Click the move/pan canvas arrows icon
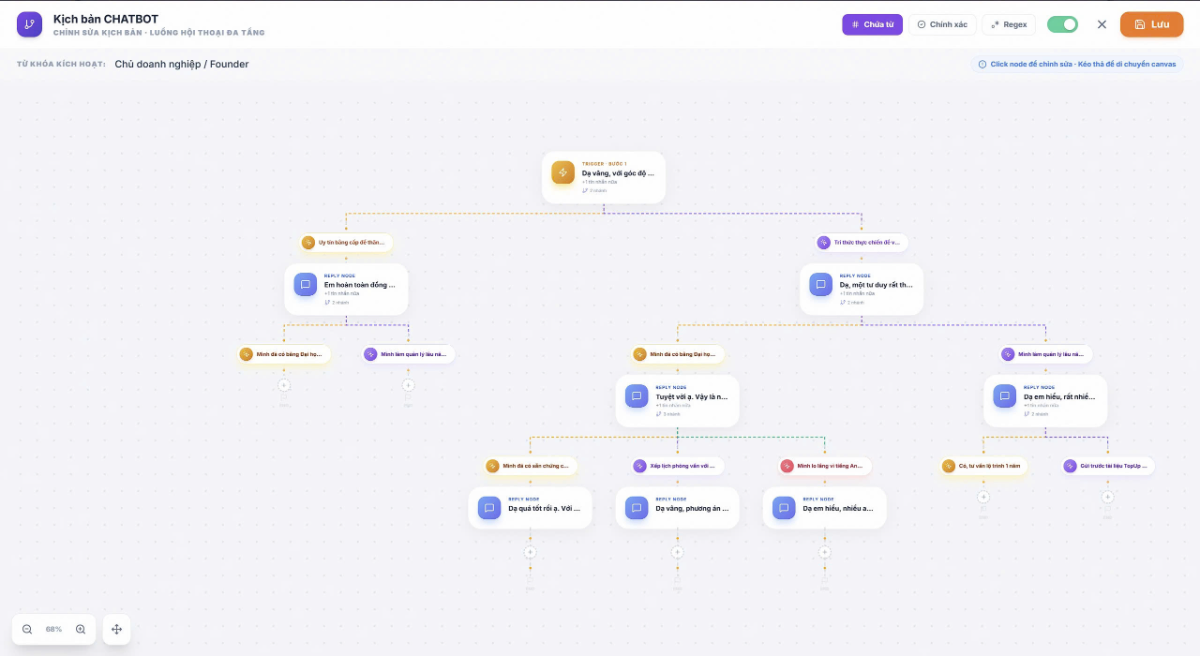The width and height of the screenshot is (1200, 656). coord(117,629)
